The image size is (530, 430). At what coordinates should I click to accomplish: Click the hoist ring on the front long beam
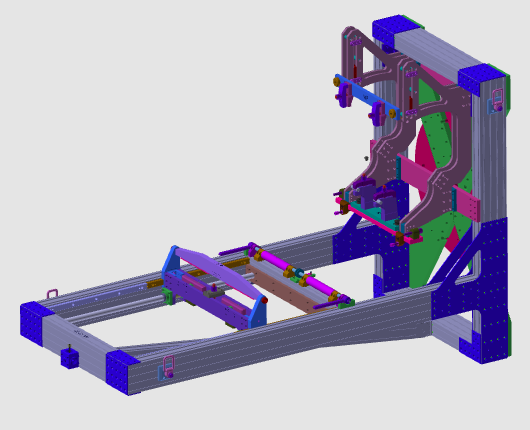(x=168, y=366)
